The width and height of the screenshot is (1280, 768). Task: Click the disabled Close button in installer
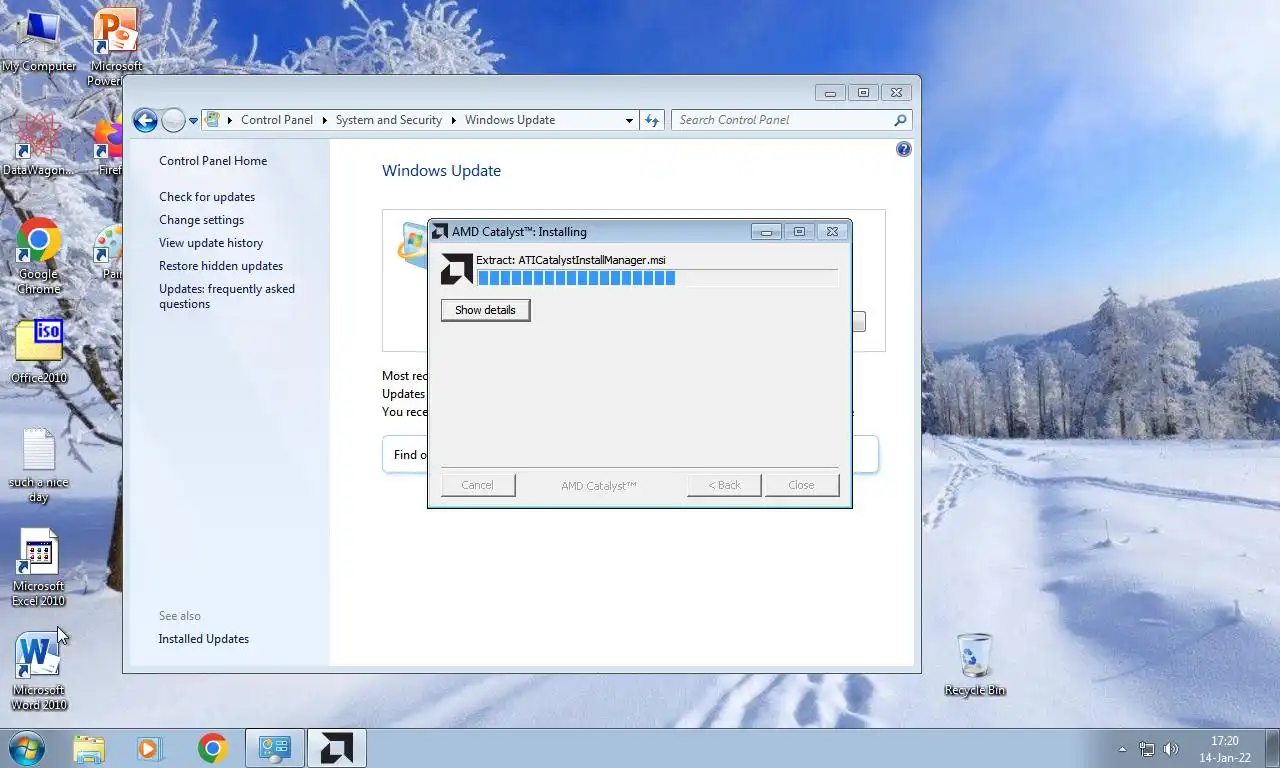pyautogui.click(x=801, y=485)
